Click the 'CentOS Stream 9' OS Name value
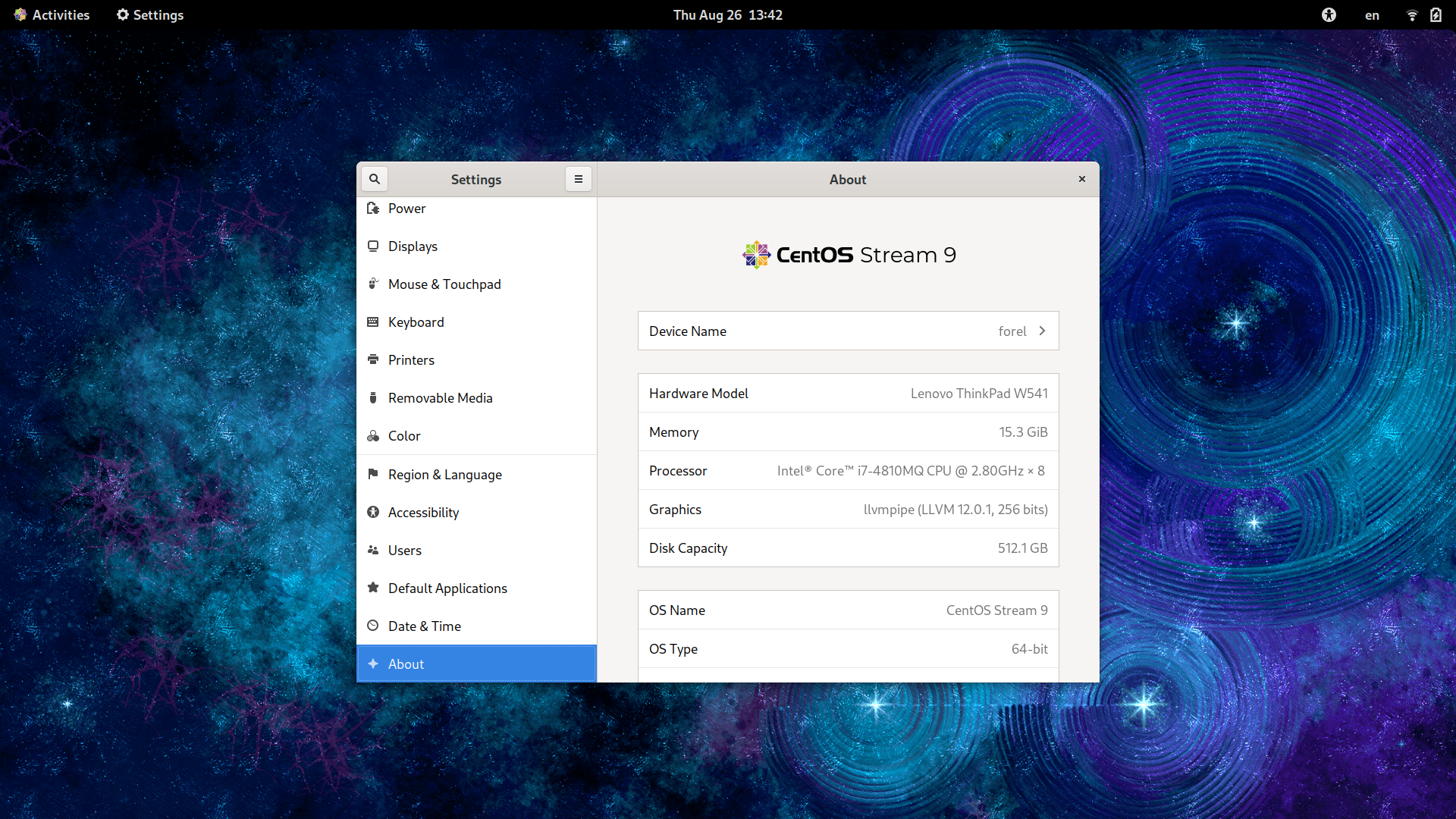This screenshot has height=819, width=1456. pos(996,610)
